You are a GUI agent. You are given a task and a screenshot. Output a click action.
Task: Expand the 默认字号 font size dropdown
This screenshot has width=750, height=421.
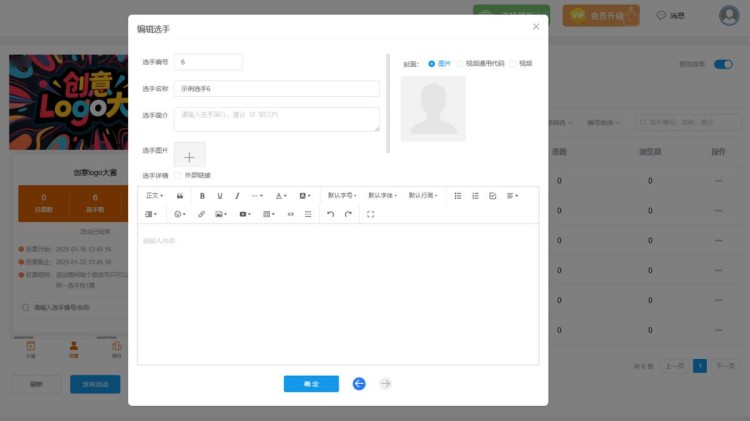(343, 196)
